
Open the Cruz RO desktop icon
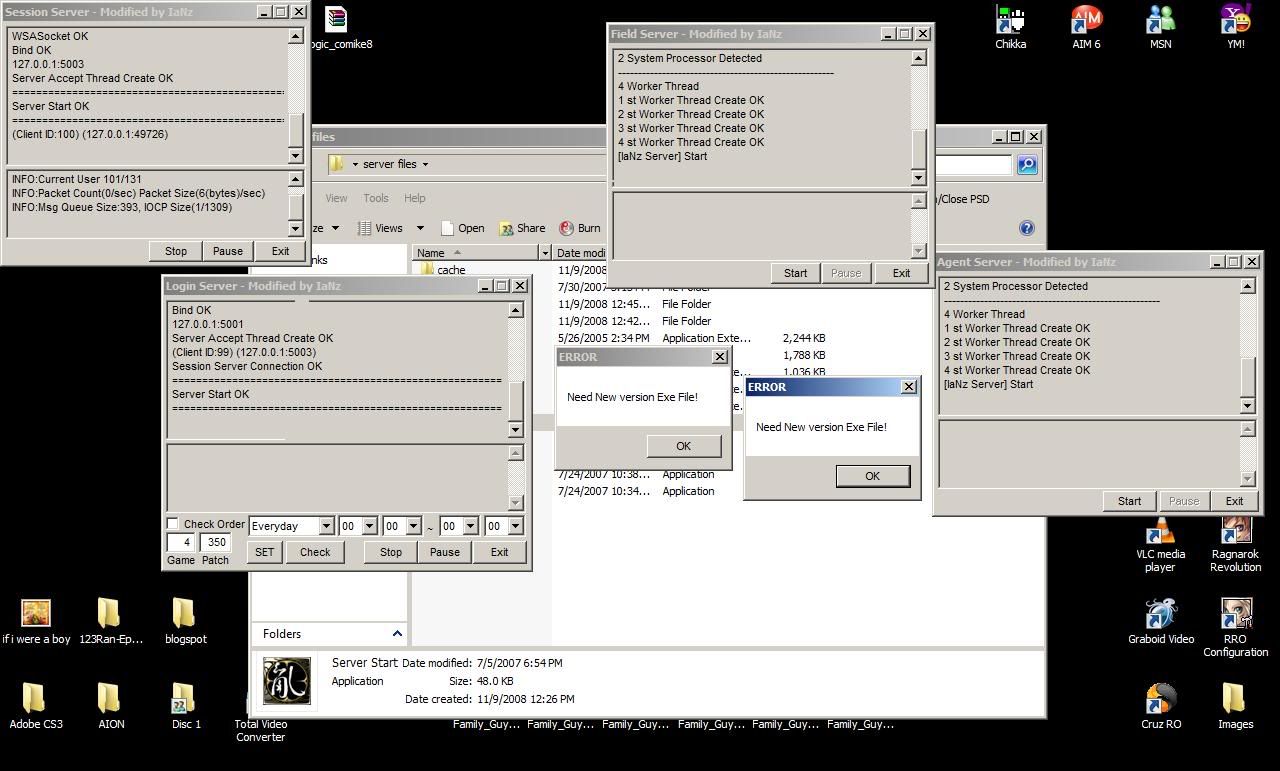[x=1160, y=699]
